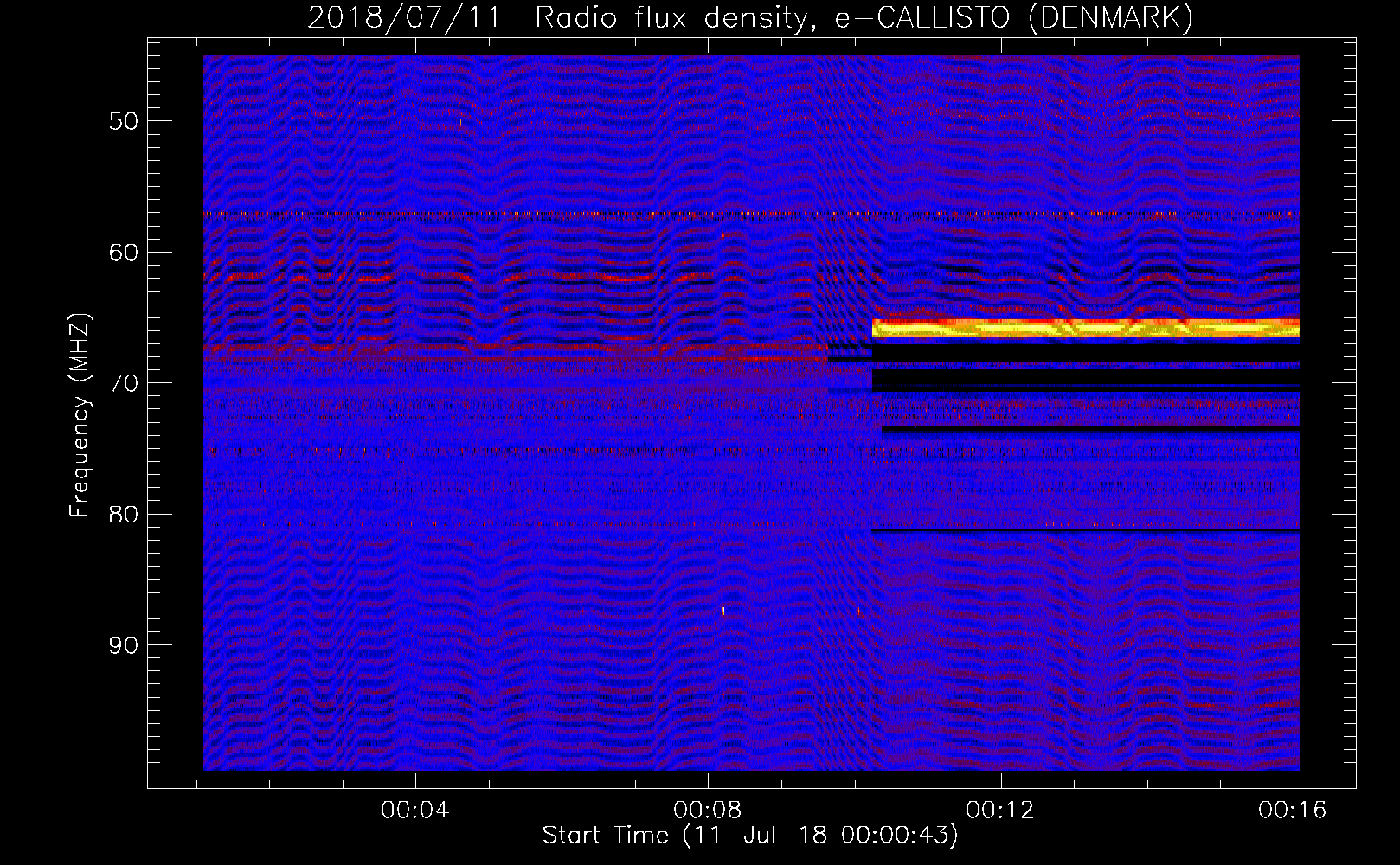Click the 80 frequency tick label
The image size is (1400, 865).
pos(124,515)
